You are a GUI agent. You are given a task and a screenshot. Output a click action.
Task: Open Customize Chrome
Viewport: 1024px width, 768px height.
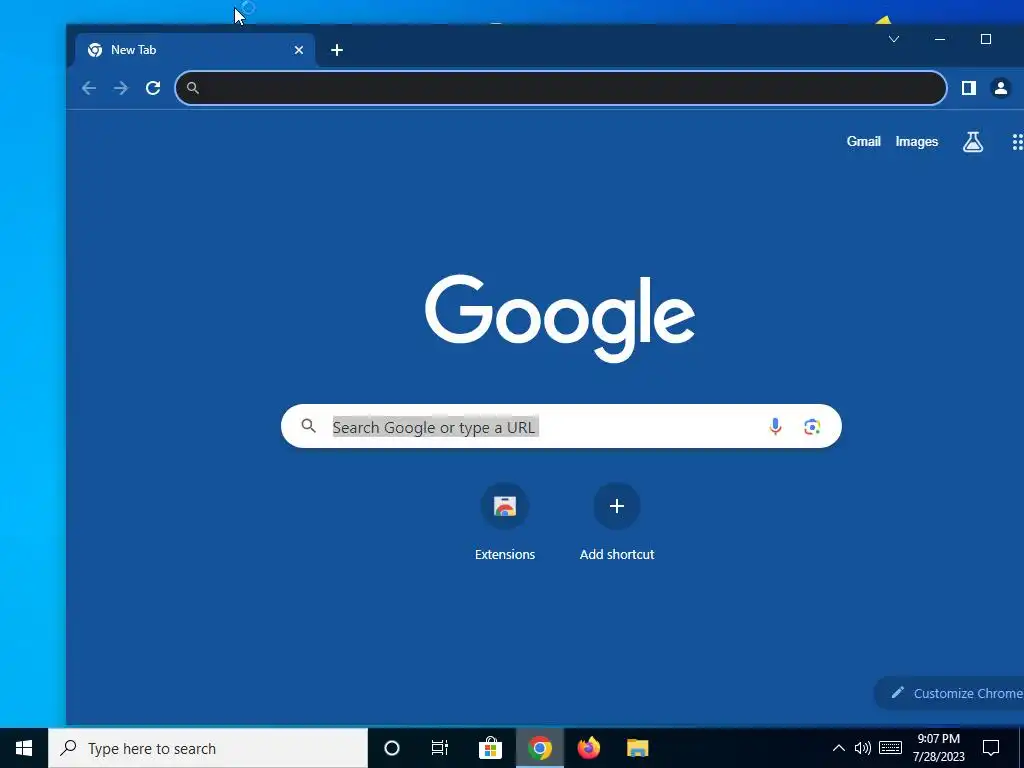click(949, 693)
